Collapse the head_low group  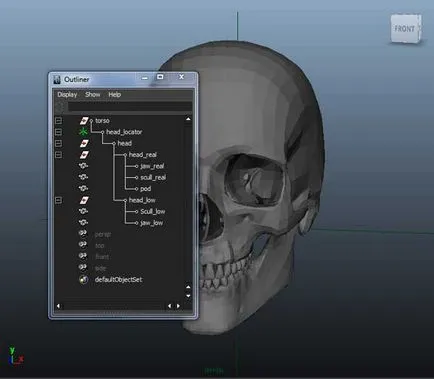58,200
